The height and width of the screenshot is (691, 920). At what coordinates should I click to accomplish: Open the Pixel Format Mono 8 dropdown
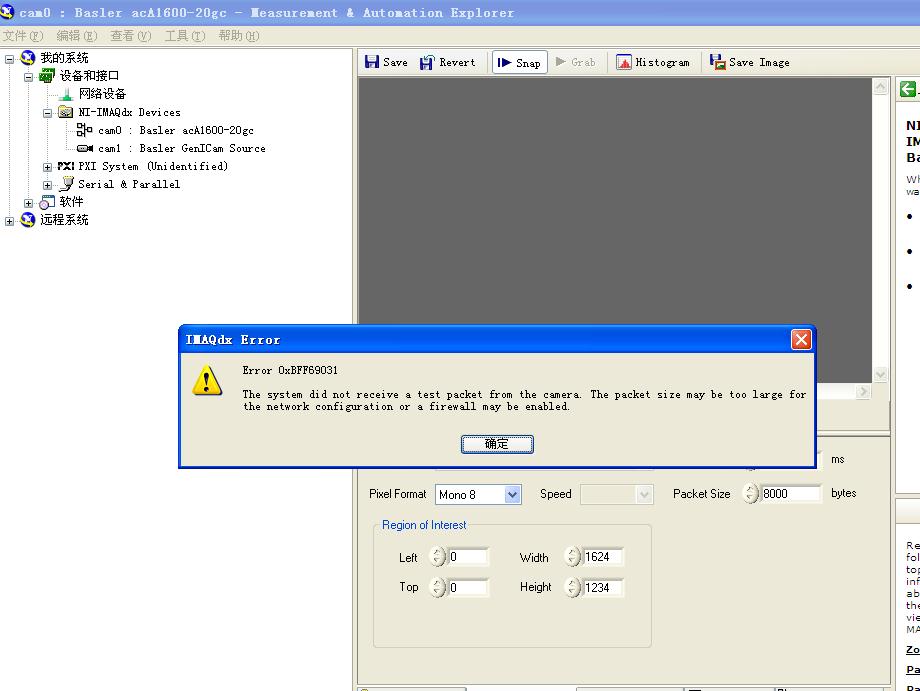[x=512, y=494]
